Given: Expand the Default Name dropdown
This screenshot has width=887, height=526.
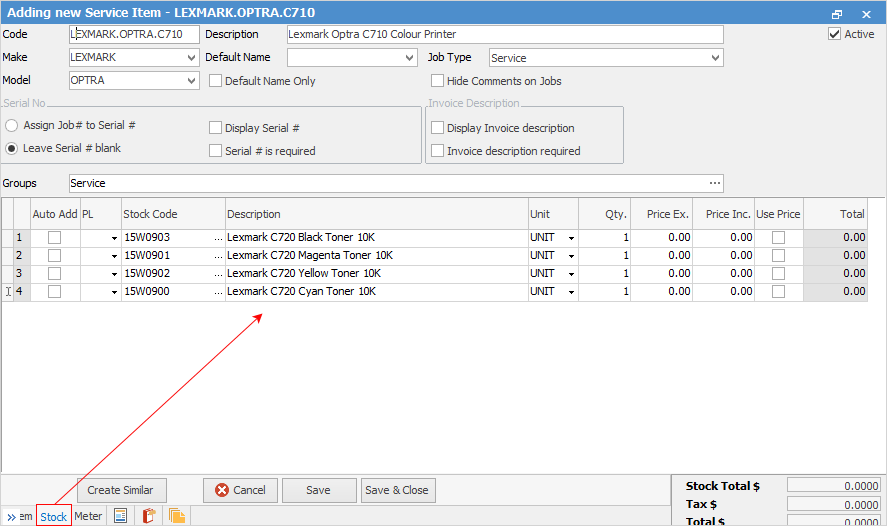Looking at the screenshot, I should point(410,58).
